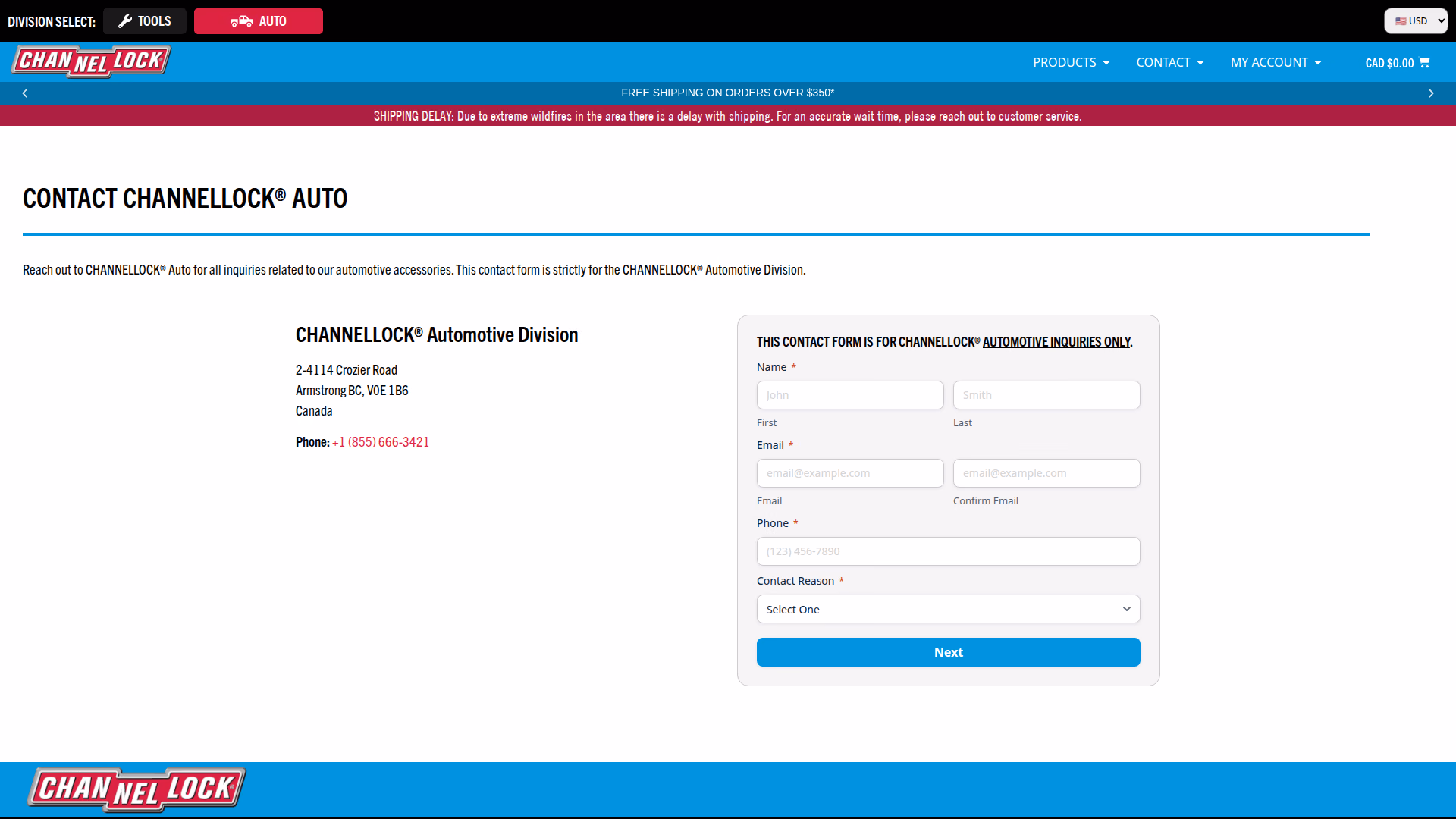Viewport: 1456px width, 819px height.
Task: Click the Automotive Inquiries Only underlined text
Action: point(1056,342)
